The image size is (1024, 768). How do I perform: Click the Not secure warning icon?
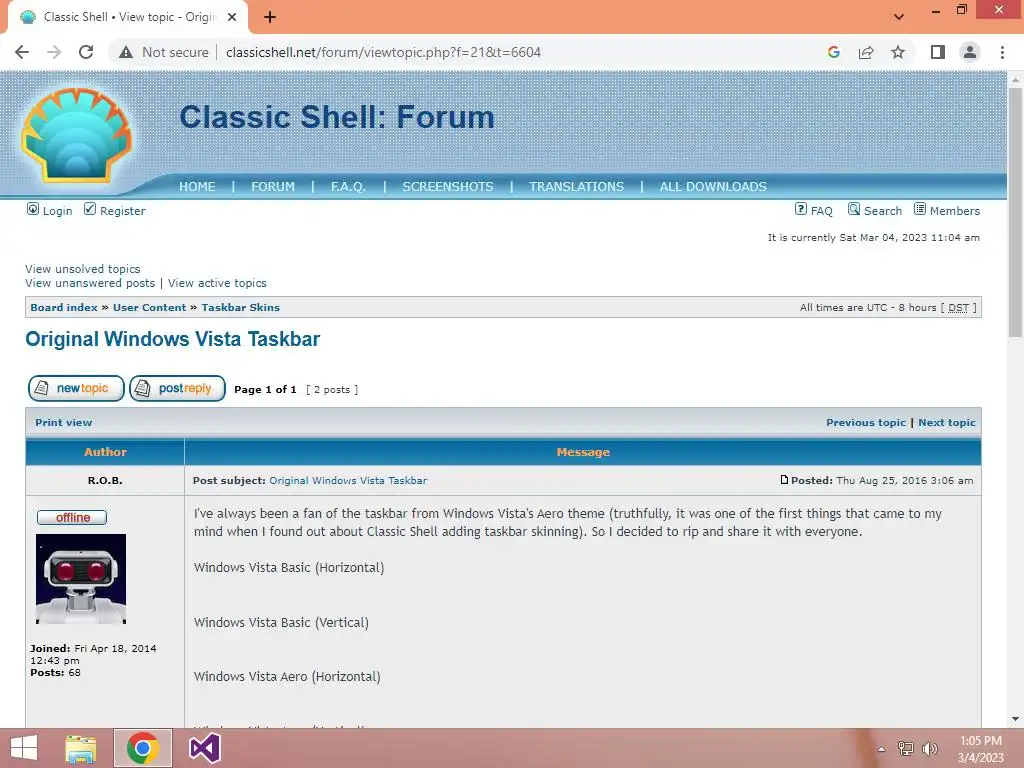[126, 52]
